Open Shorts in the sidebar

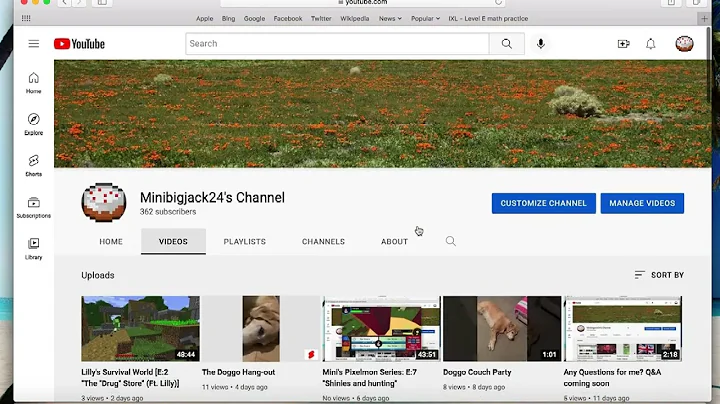(34, 165)
